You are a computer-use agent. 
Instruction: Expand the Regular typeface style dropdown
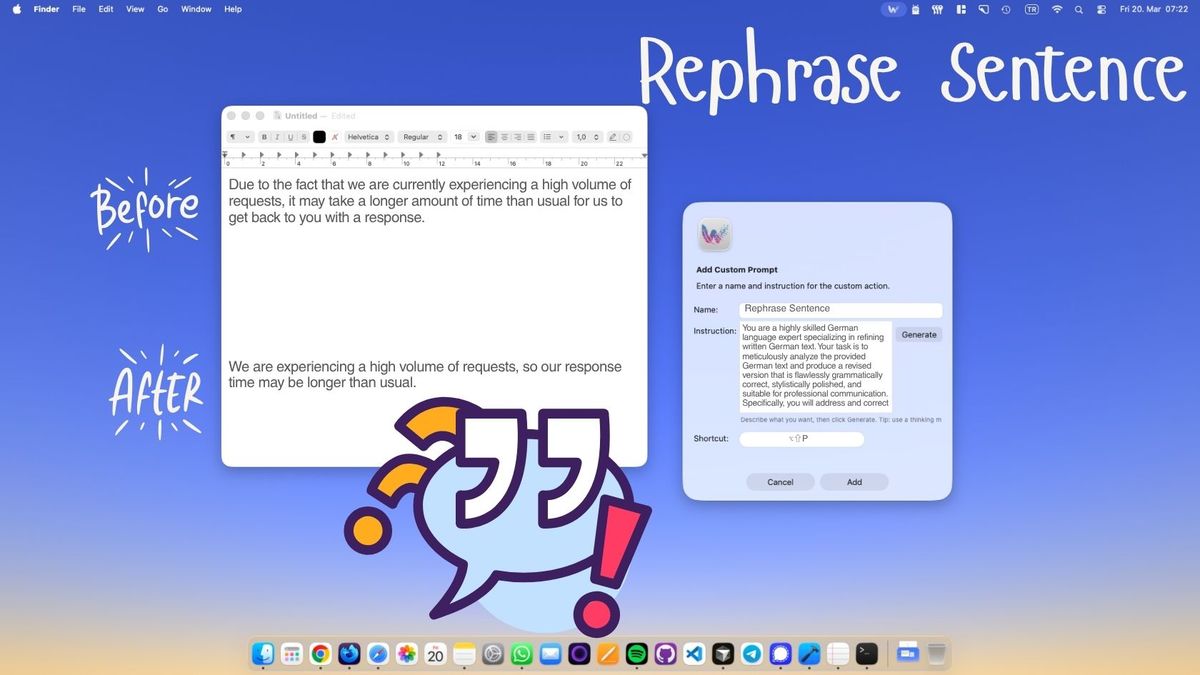tap(421, 137)
